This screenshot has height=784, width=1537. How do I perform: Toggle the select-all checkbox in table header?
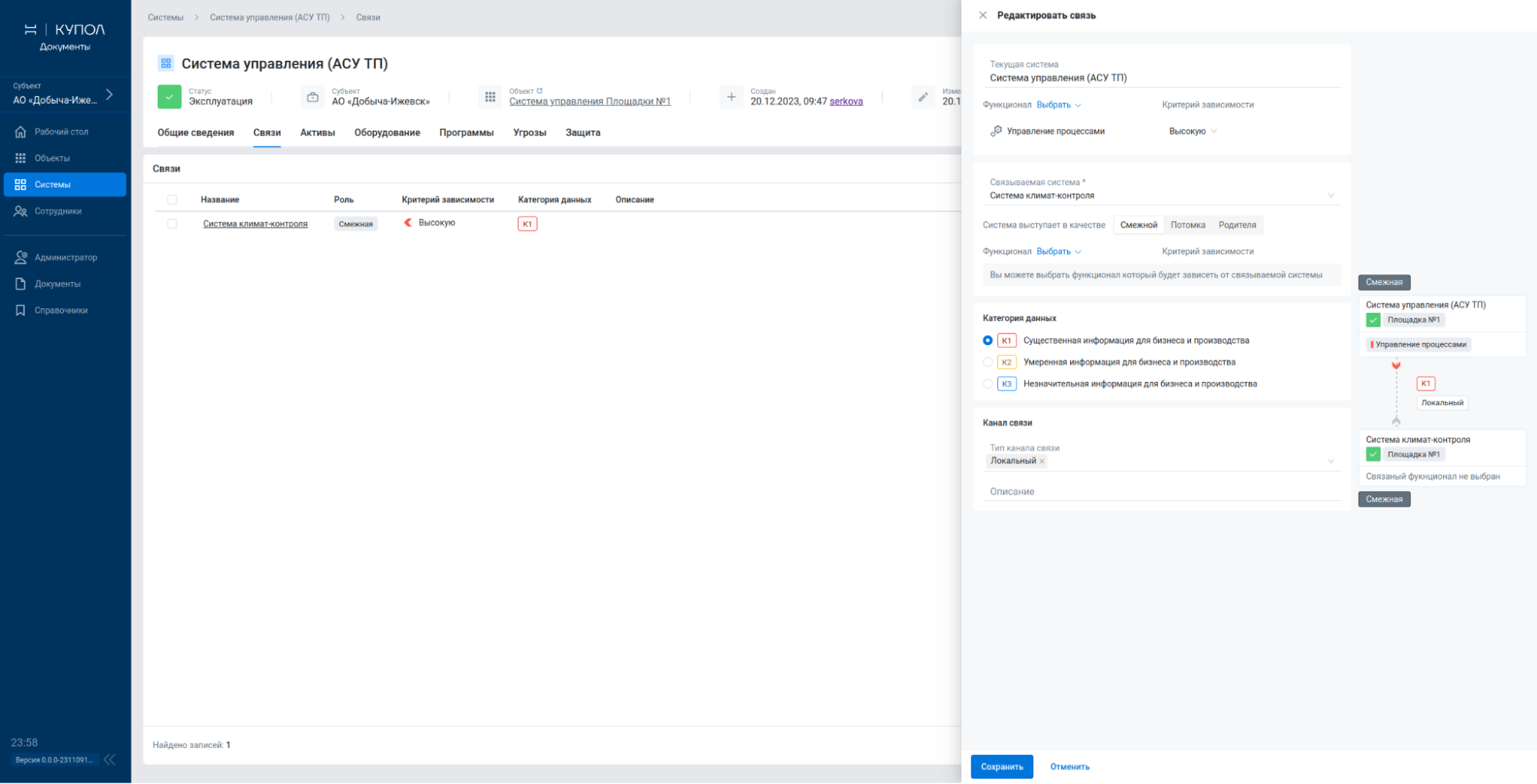click(x=172, y=200)
